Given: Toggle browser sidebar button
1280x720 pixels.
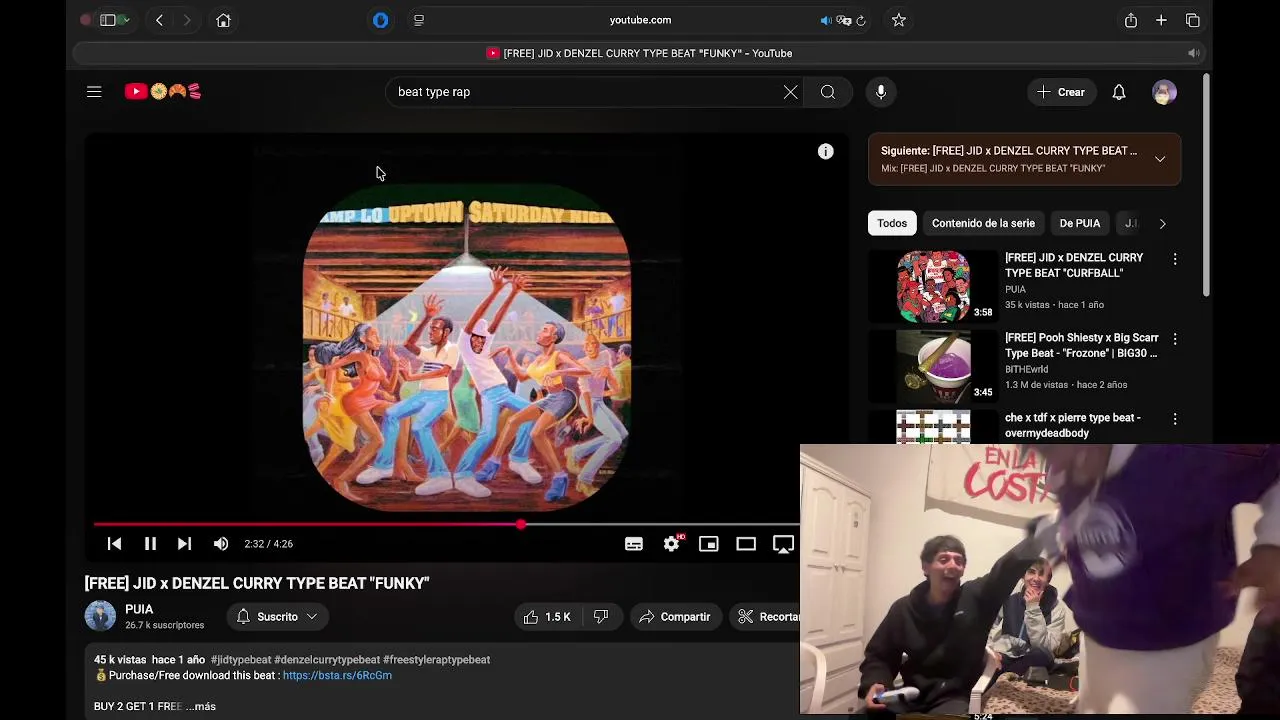Looking at the screenshot, I should click(107, 20).
